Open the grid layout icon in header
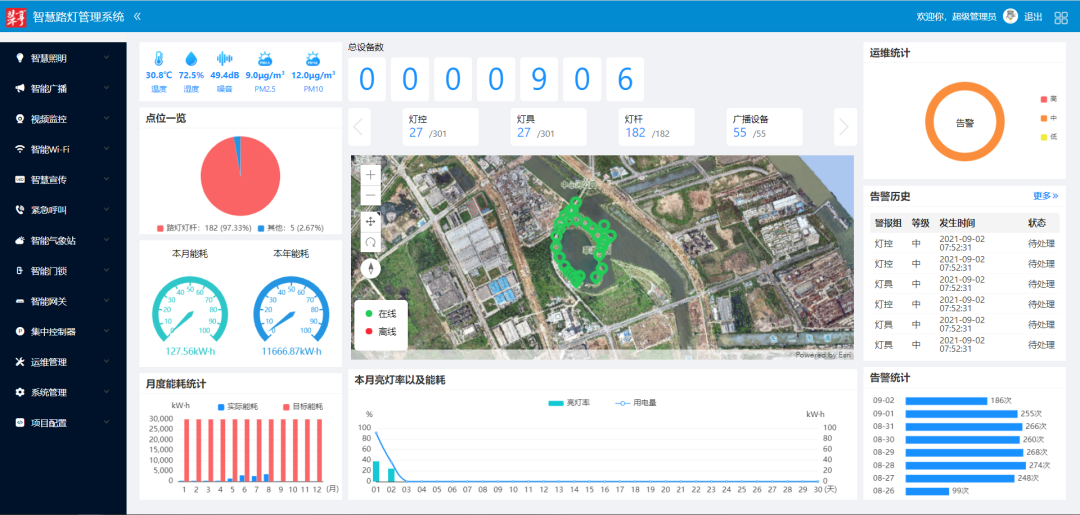 click(x=1061, y=17)
